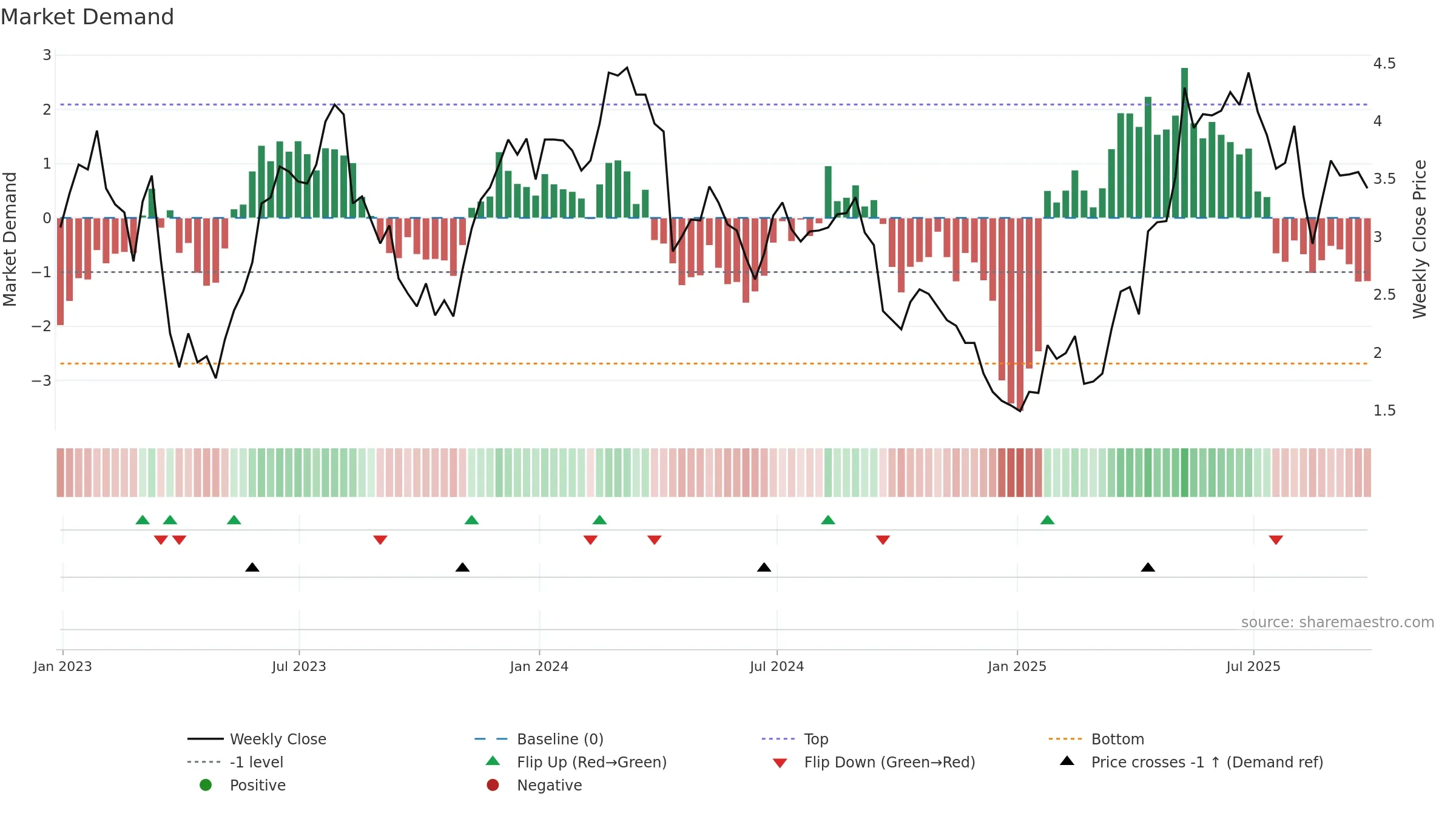Click the red flip-down marker near Sep 2023
The image size is (1456, 819).
point(380,540)
